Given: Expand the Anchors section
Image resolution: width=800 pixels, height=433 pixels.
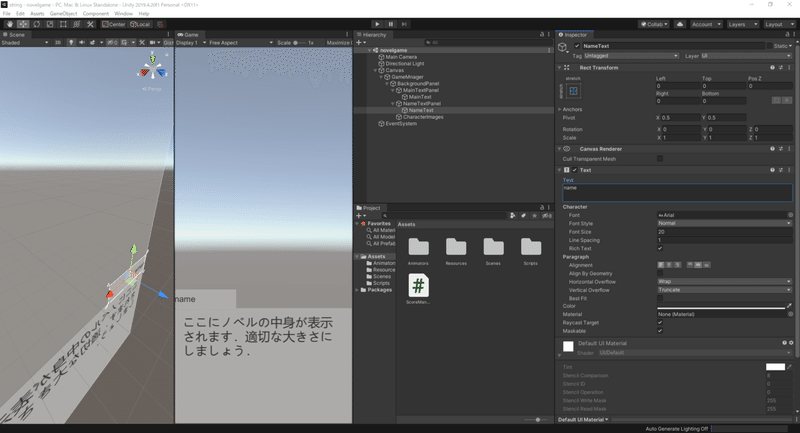Looking at the screenshot, I should (x=560, y=109).
